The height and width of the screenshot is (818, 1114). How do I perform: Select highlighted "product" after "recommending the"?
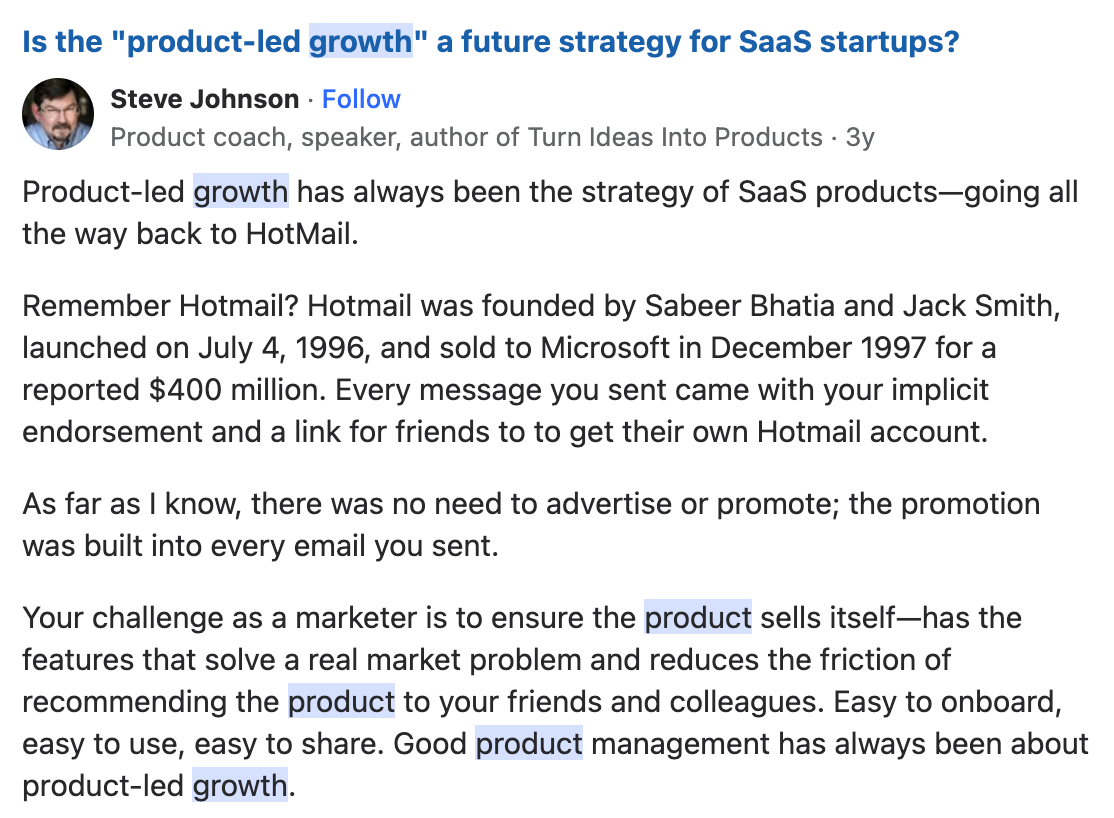click(341, 702)
